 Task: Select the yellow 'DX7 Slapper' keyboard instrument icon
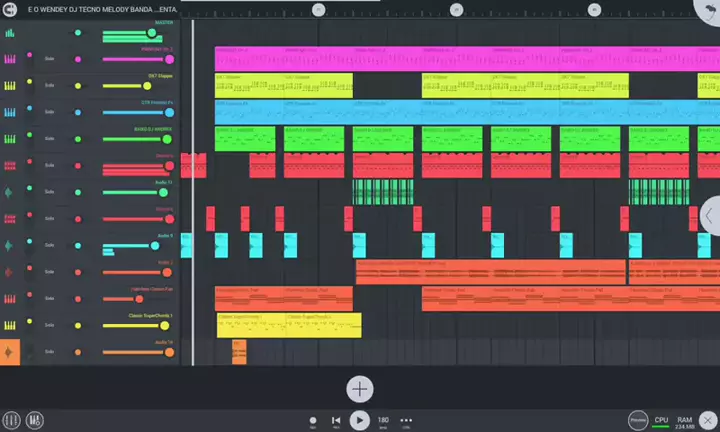pyautogui.click(x=10, y=86)
